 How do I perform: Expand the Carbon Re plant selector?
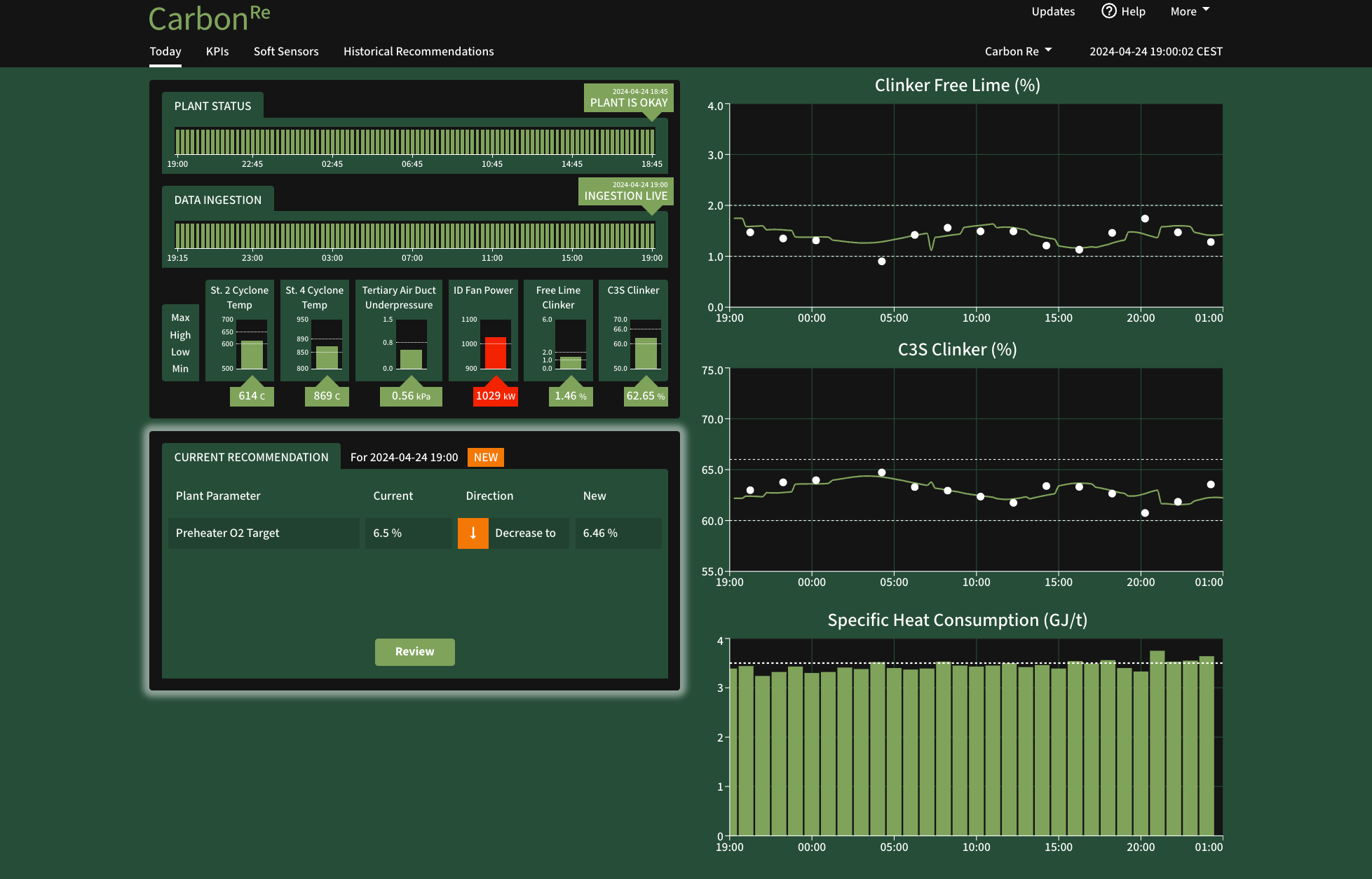click(1018, 51)
